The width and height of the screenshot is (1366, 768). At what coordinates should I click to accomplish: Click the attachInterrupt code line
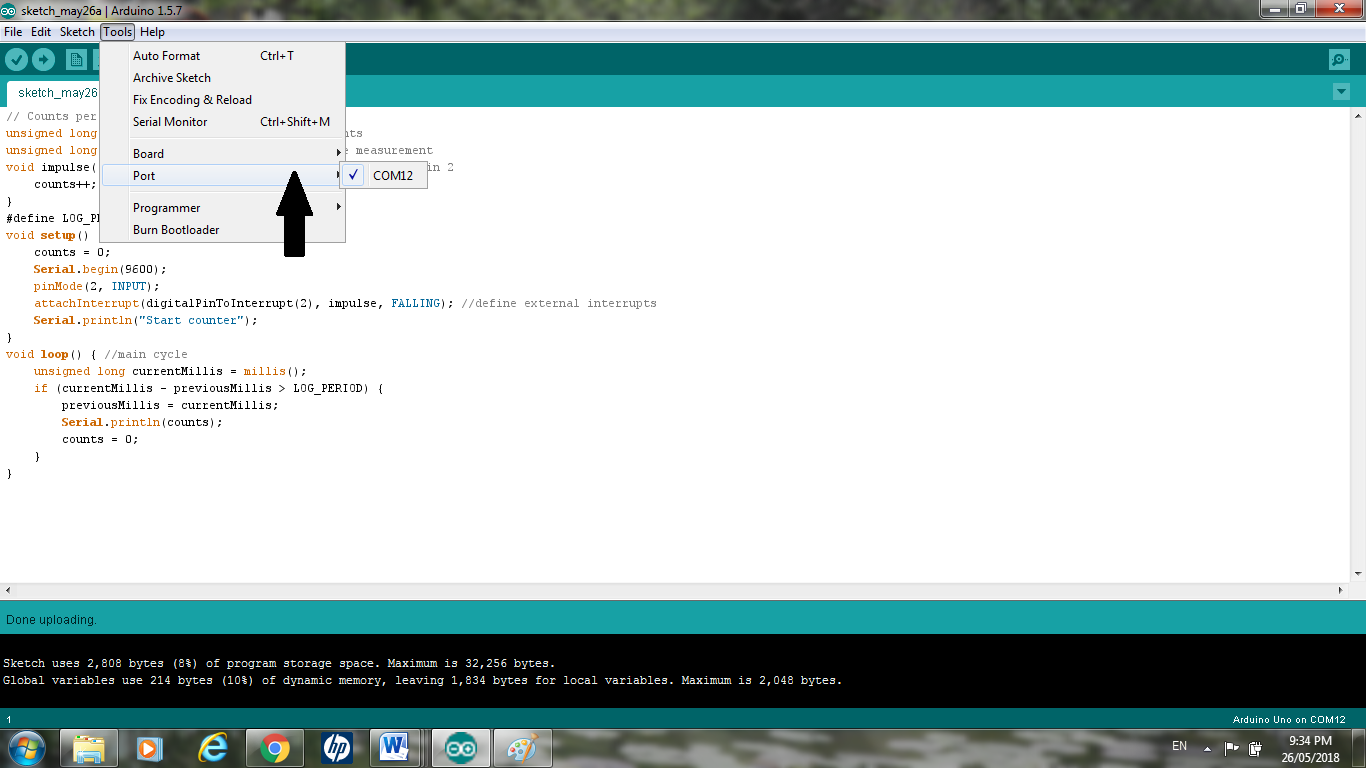[x=345, y=303]
